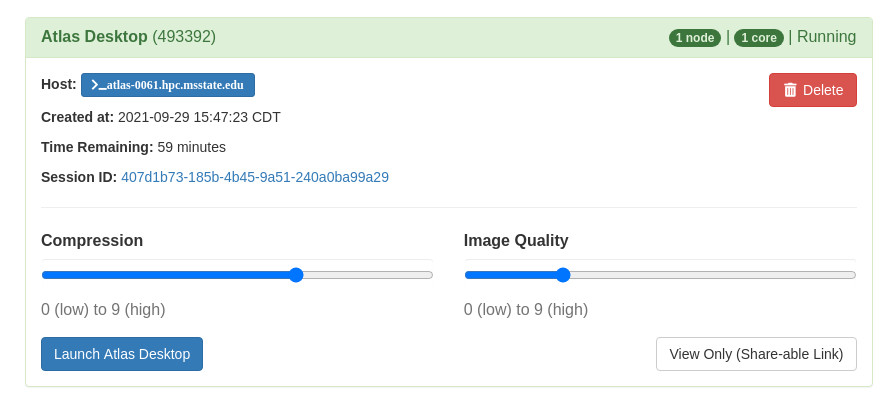Launch Atlas Desktop

(x=122, y=354)
